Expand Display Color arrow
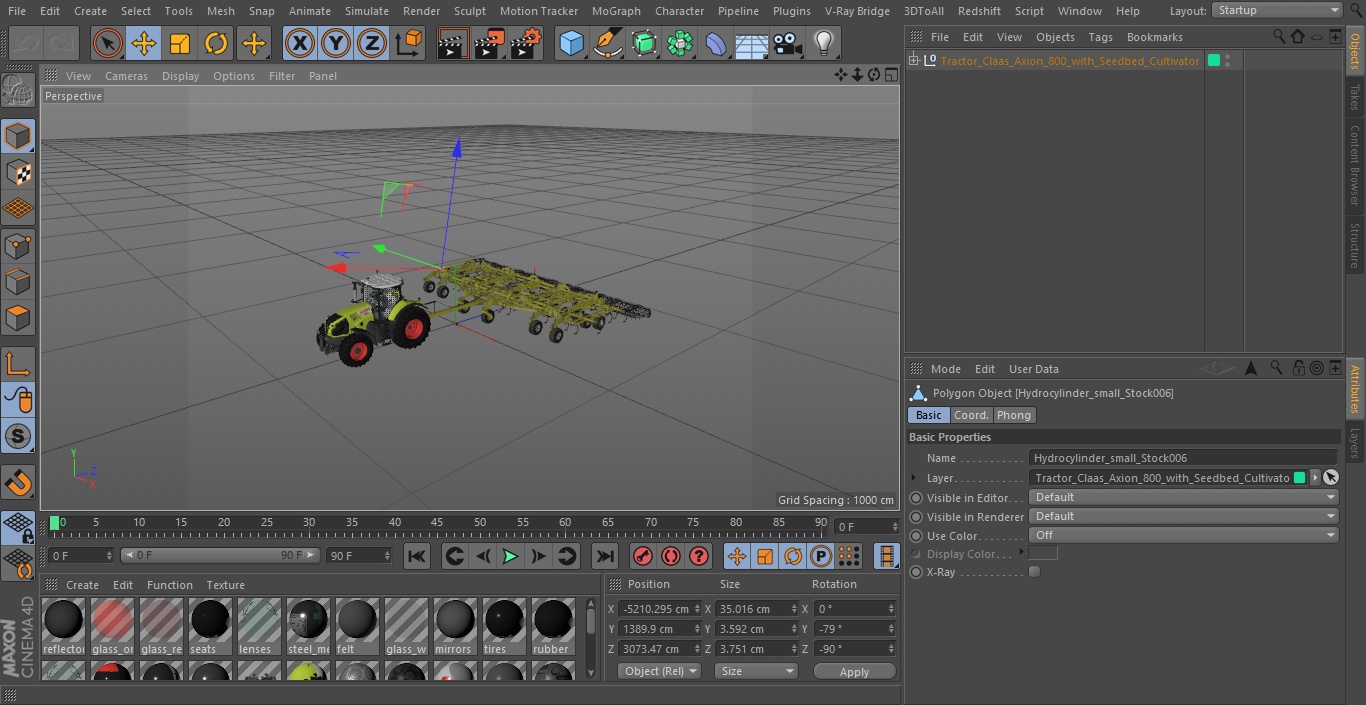 pyautogui.click(x=1021, y=553)
